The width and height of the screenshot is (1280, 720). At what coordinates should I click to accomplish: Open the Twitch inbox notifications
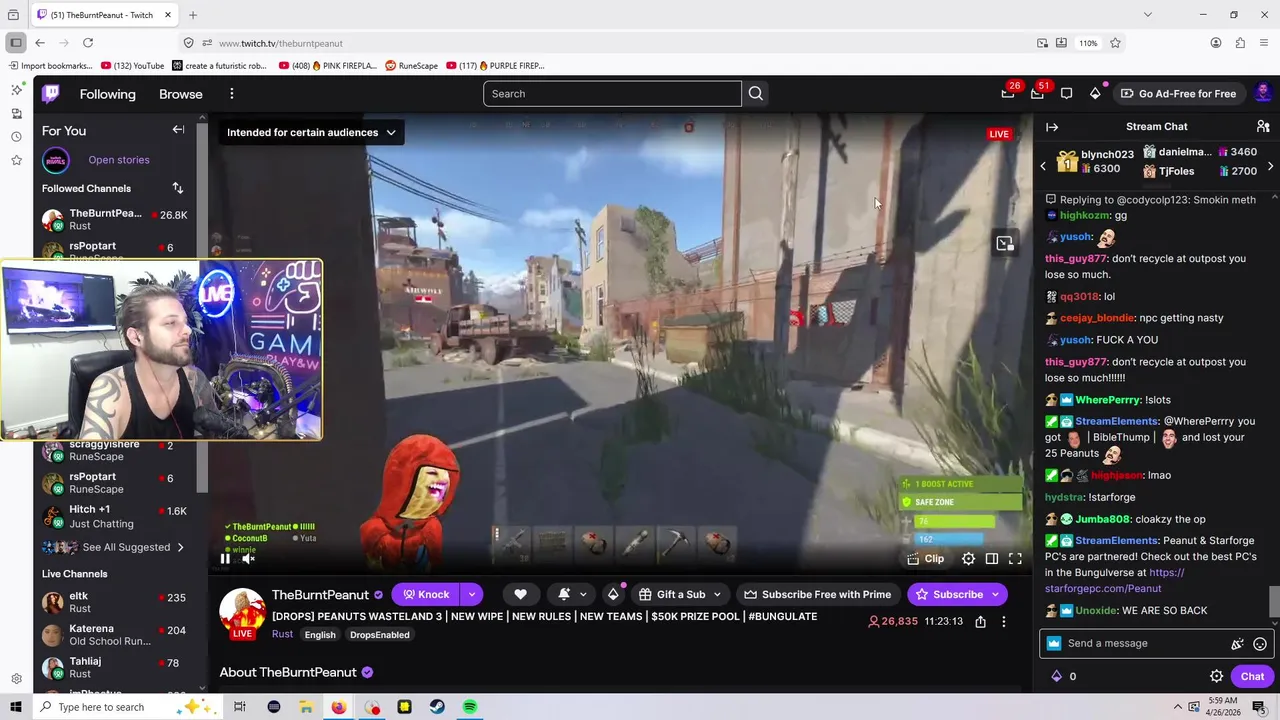point(1037,94)
